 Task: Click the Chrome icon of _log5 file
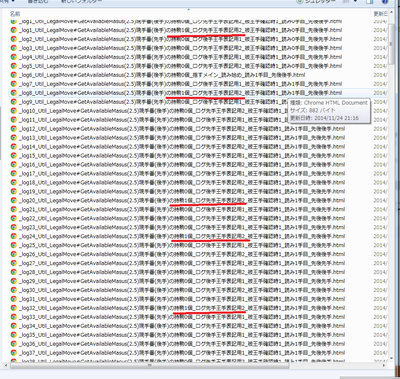pyautogui.click(x=14, y=66)
